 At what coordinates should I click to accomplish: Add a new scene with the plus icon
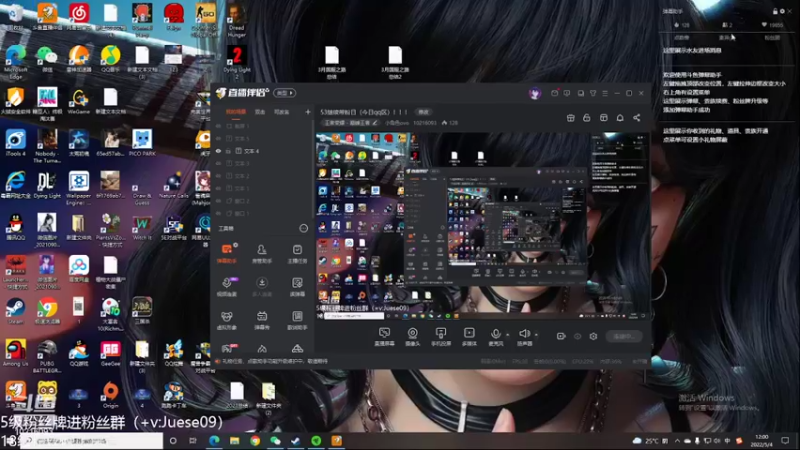click(x=308, y=112)
